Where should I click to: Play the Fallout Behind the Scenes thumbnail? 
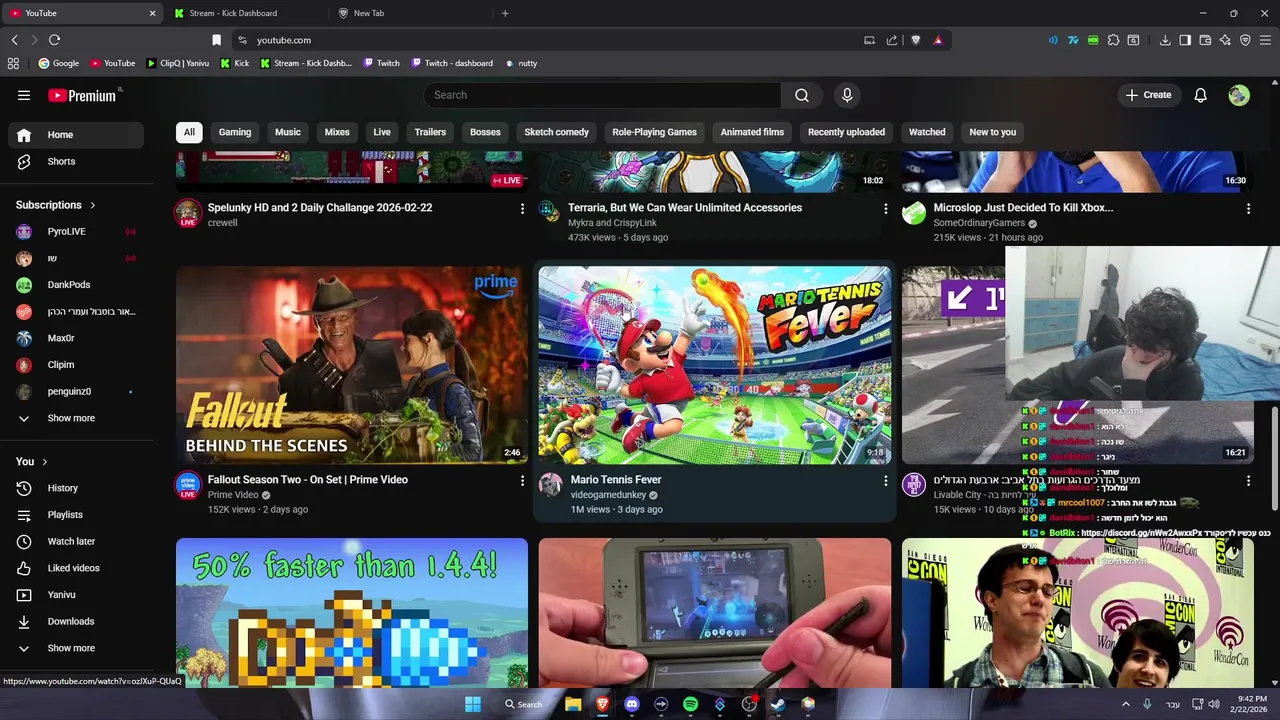pos(352,365)
